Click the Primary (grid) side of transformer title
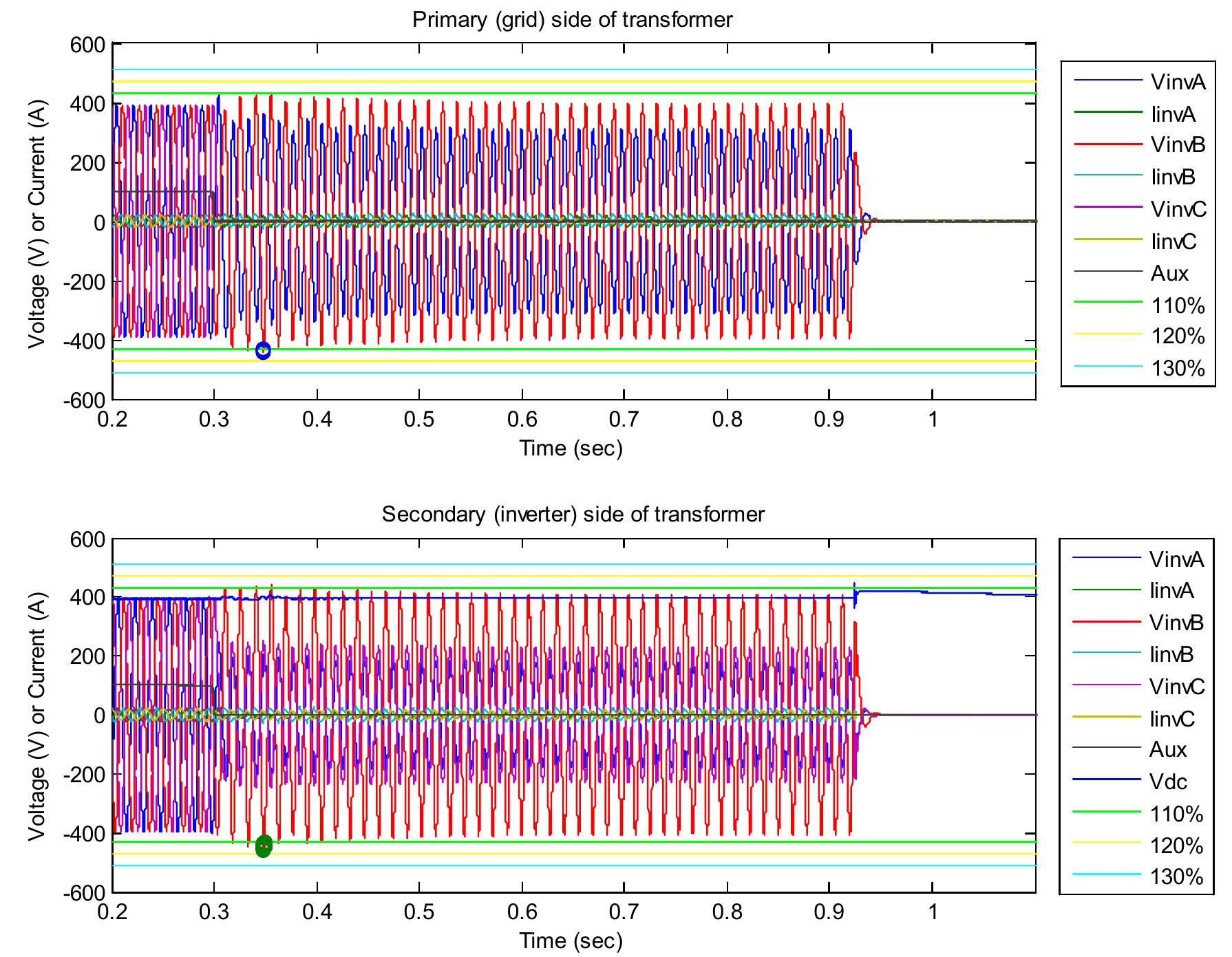This screenshot has width=1232, height=957. click(x=575, y=19)
